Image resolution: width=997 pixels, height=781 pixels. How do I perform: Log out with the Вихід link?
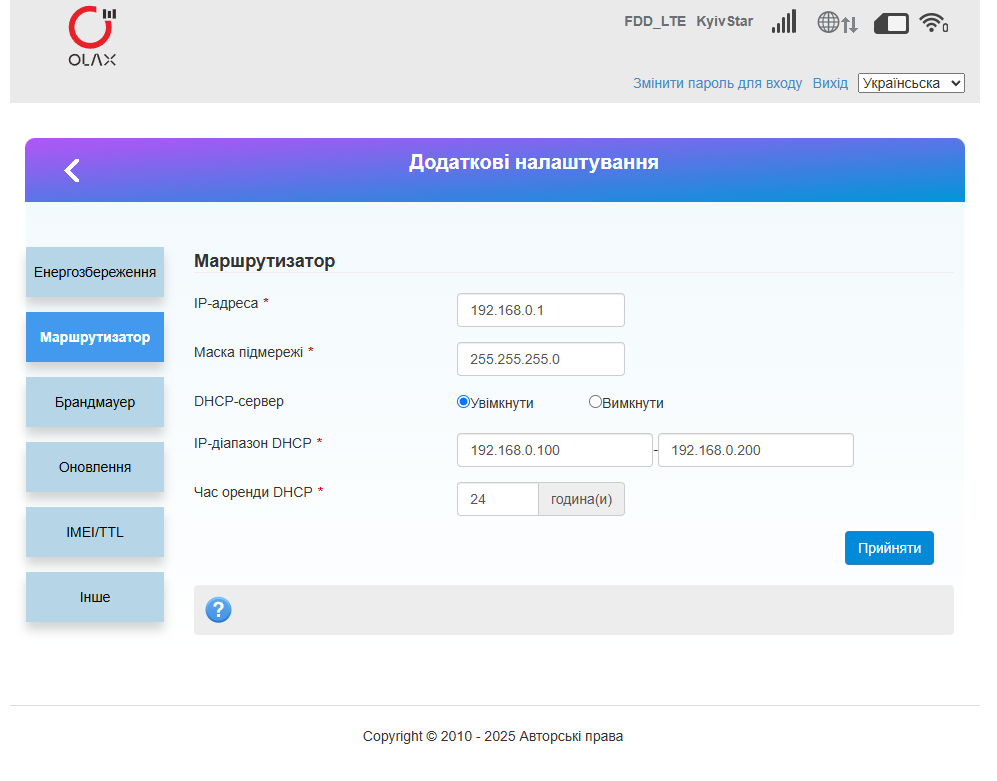(x=830, y=83)
